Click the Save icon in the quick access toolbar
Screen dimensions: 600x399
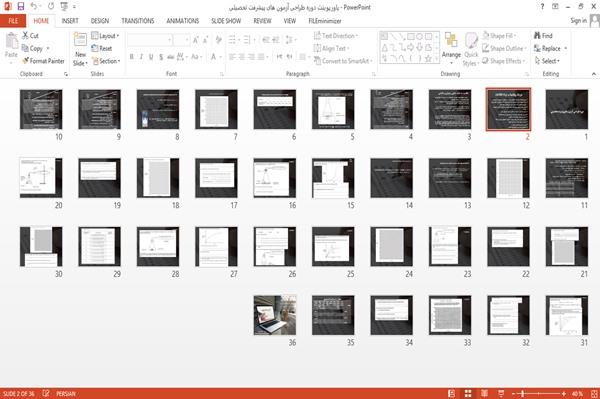pos(21,6)
